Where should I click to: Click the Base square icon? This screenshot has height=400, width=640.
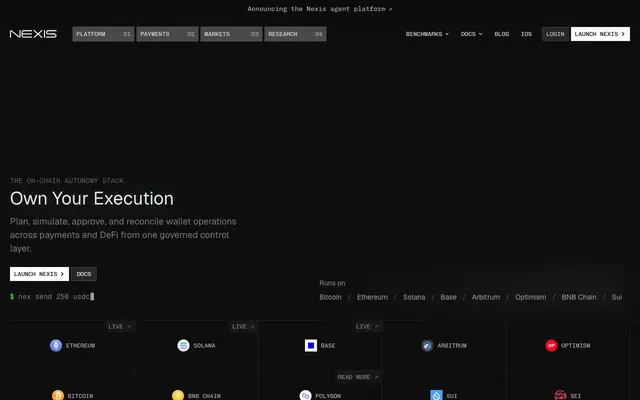tap(311, 345)
